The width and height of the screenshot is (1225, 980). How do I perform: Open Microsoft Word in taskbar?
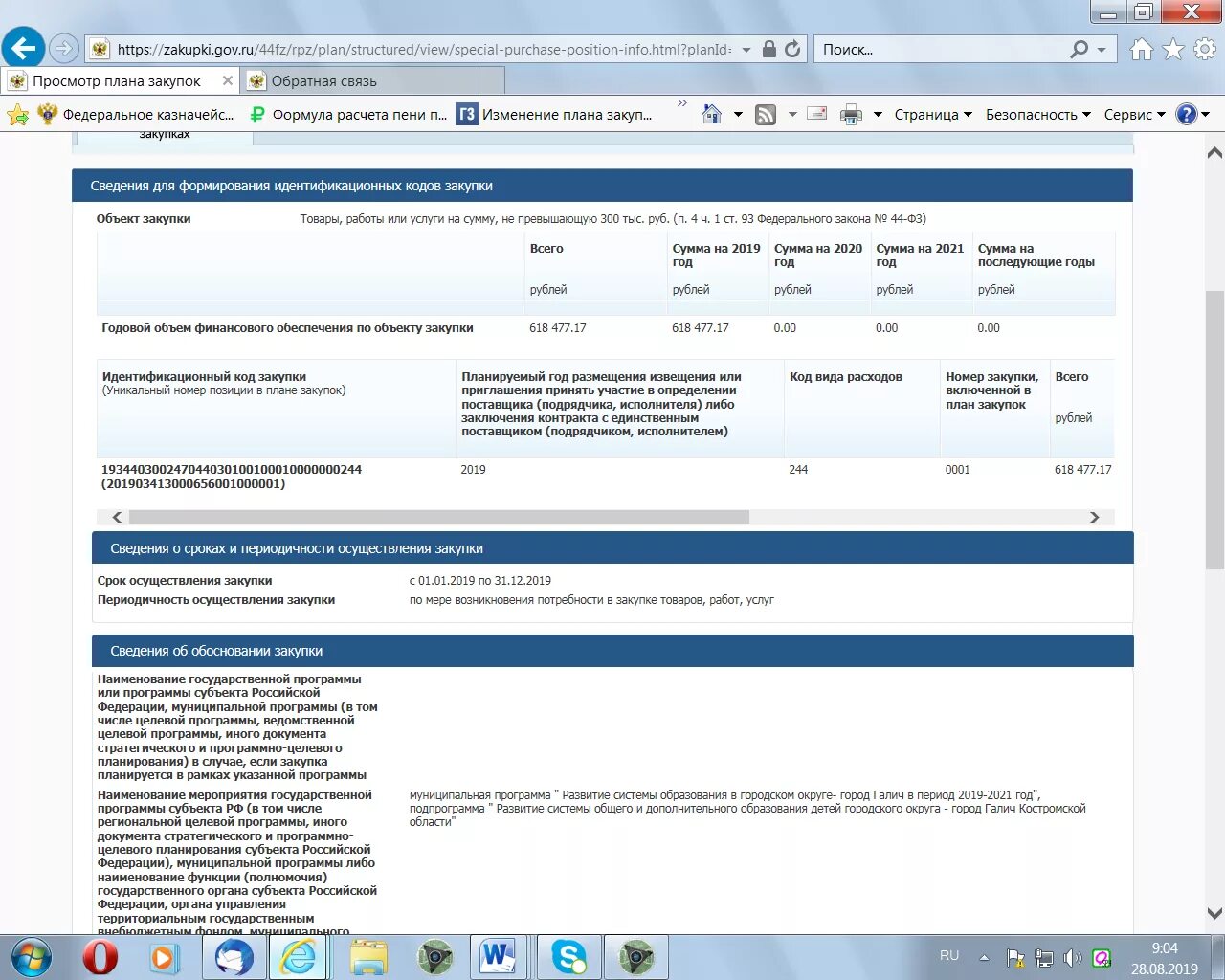(498, 957)
